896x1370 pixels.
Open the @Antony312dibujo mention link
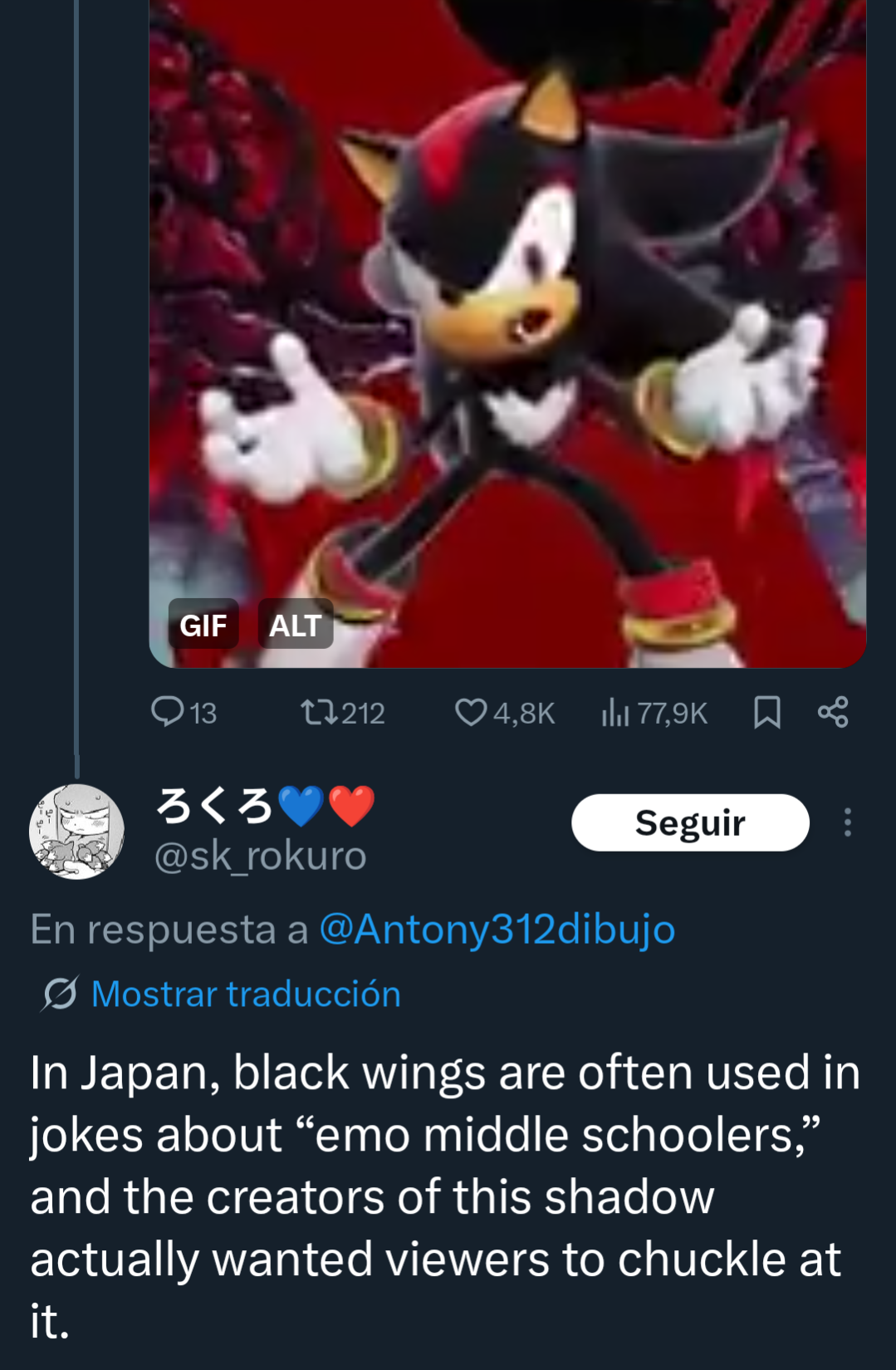[x=497, y=929]
